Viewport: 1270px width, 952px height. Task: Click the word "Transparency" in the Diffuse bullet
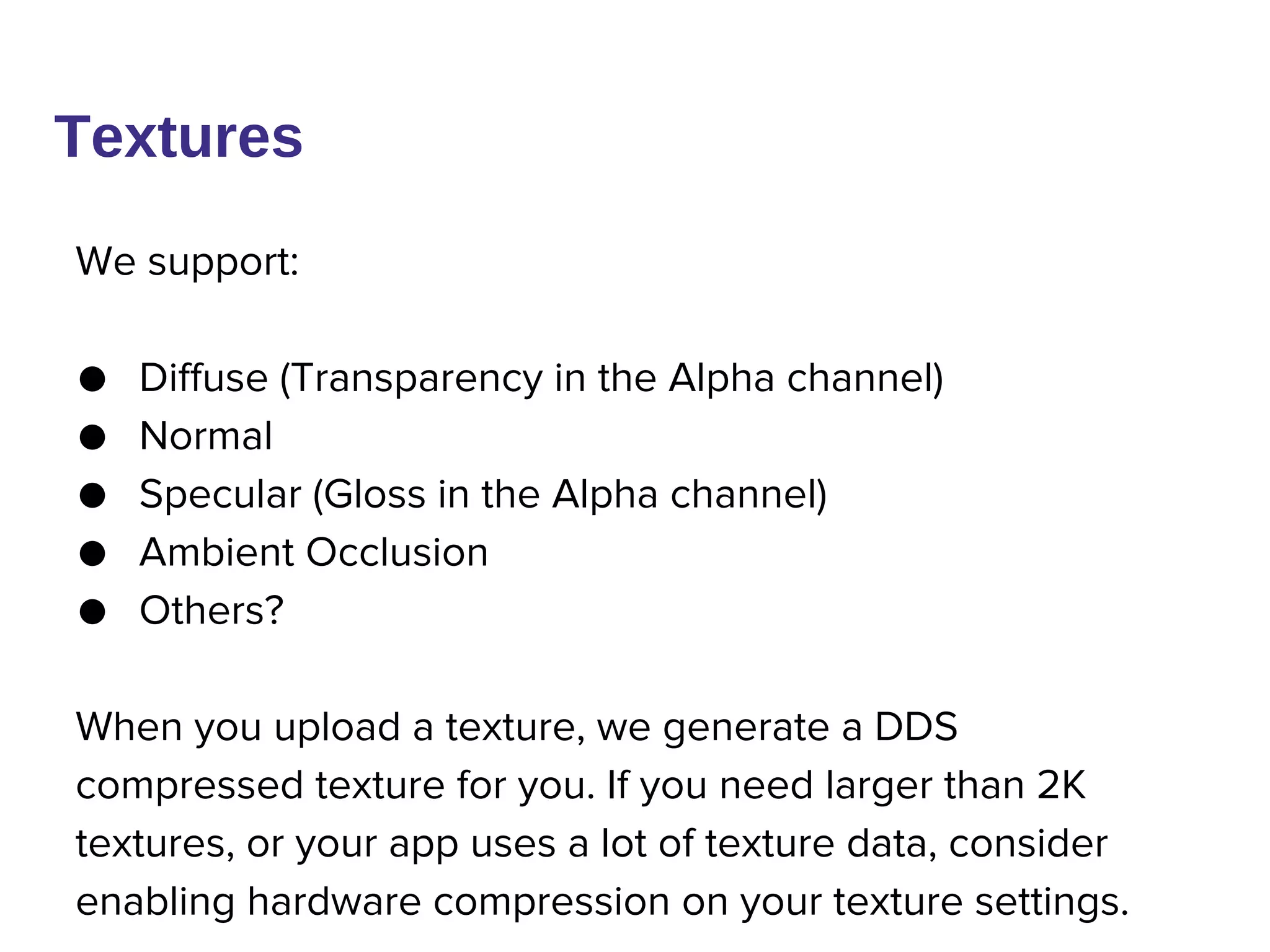[x=415, y=379]
